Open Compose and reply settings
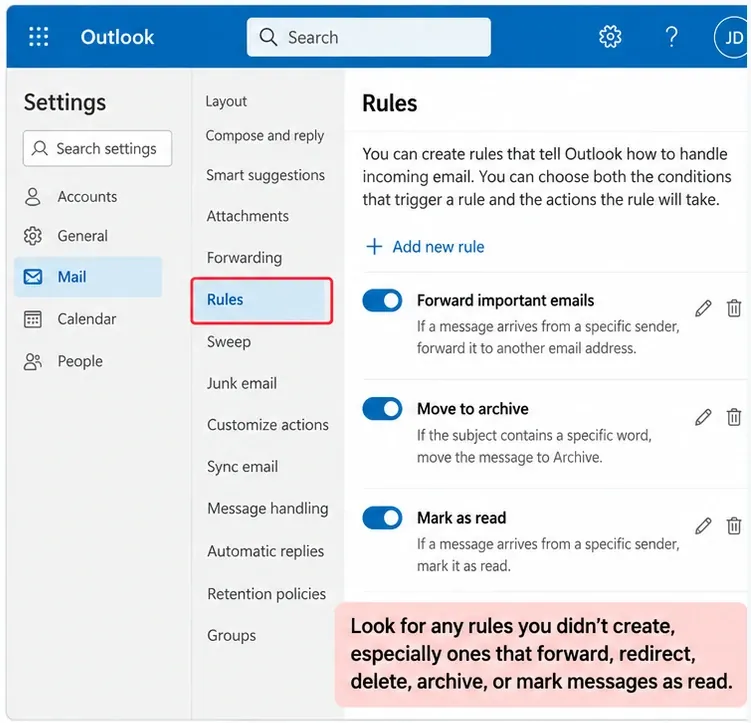The height and width of the screenshot is (723, 751). 265,136
